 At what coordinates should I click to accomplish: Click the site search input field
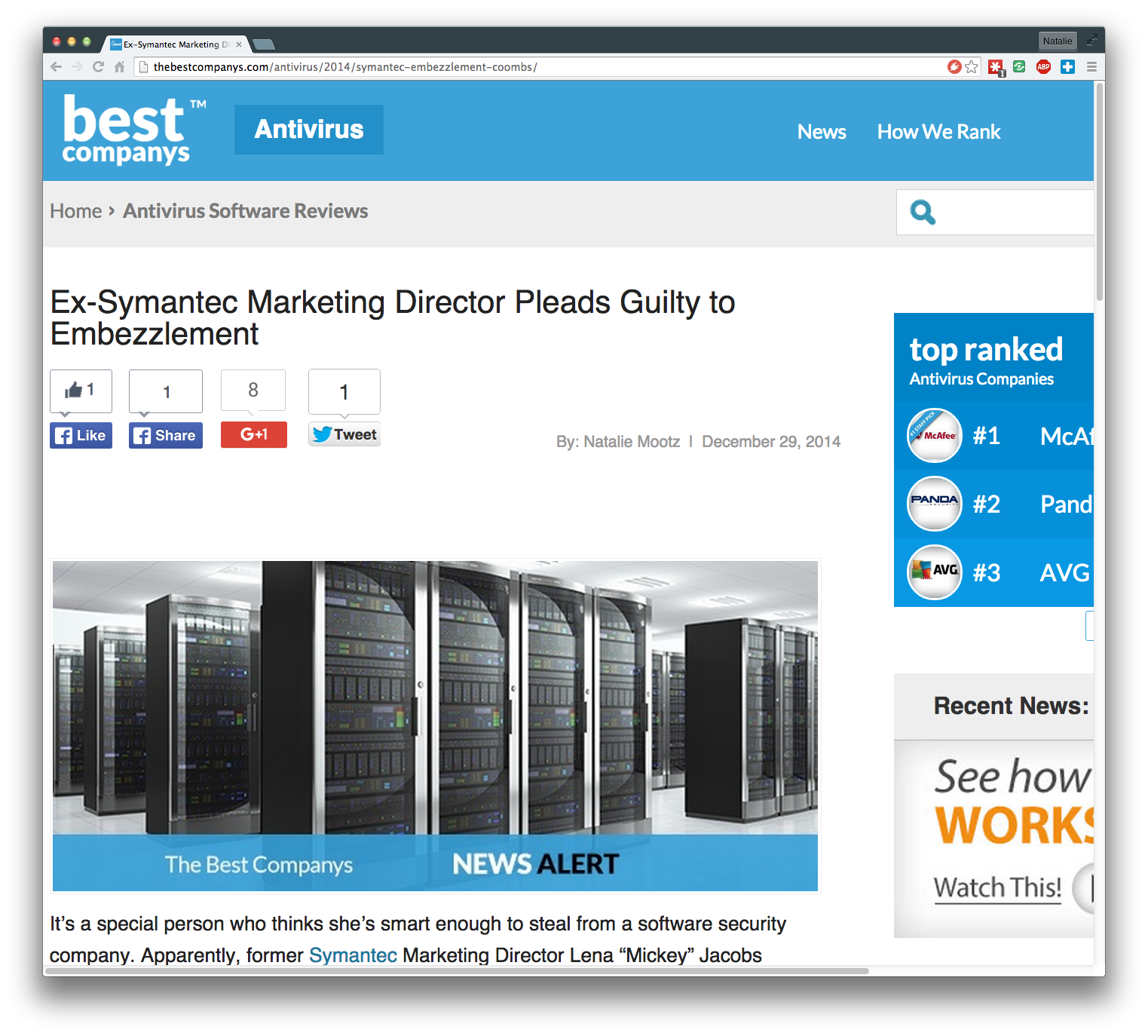coord(995,213)
